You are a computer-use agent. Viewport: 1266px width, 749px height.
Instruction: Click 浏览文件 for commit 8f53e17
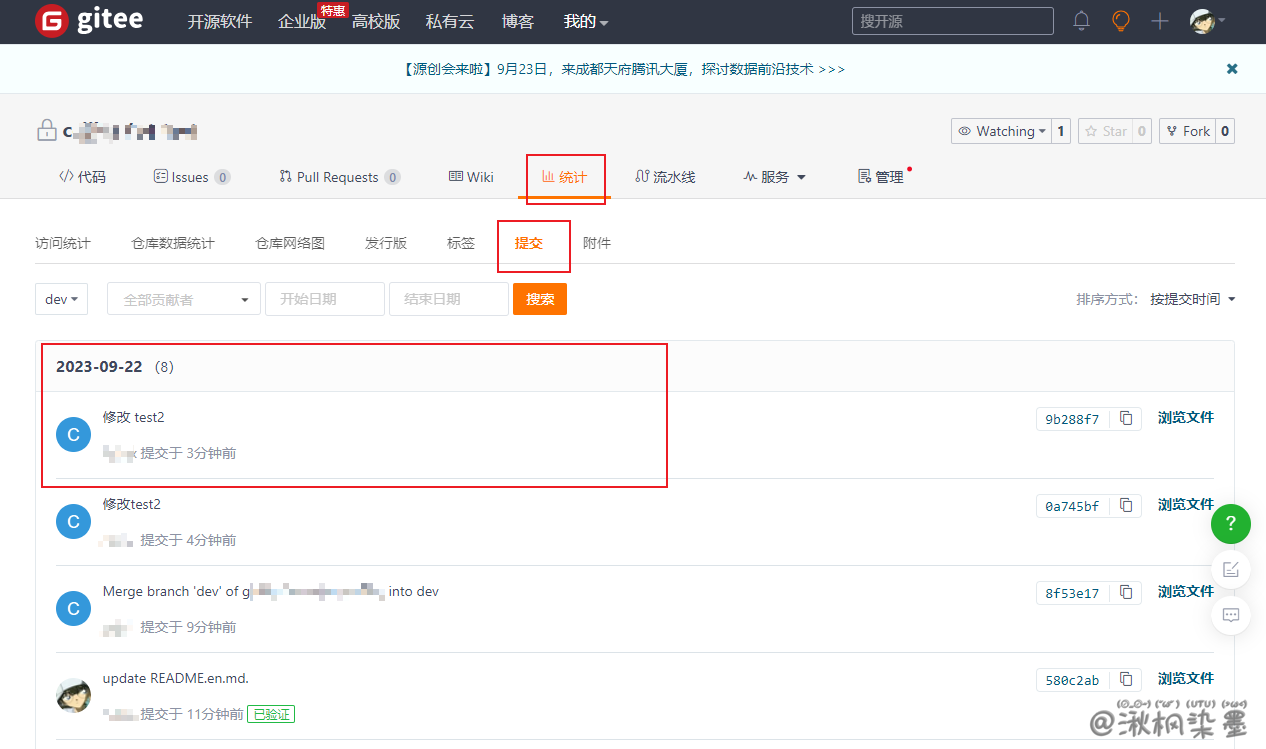pyautogui.click(x=1185, y=592)
